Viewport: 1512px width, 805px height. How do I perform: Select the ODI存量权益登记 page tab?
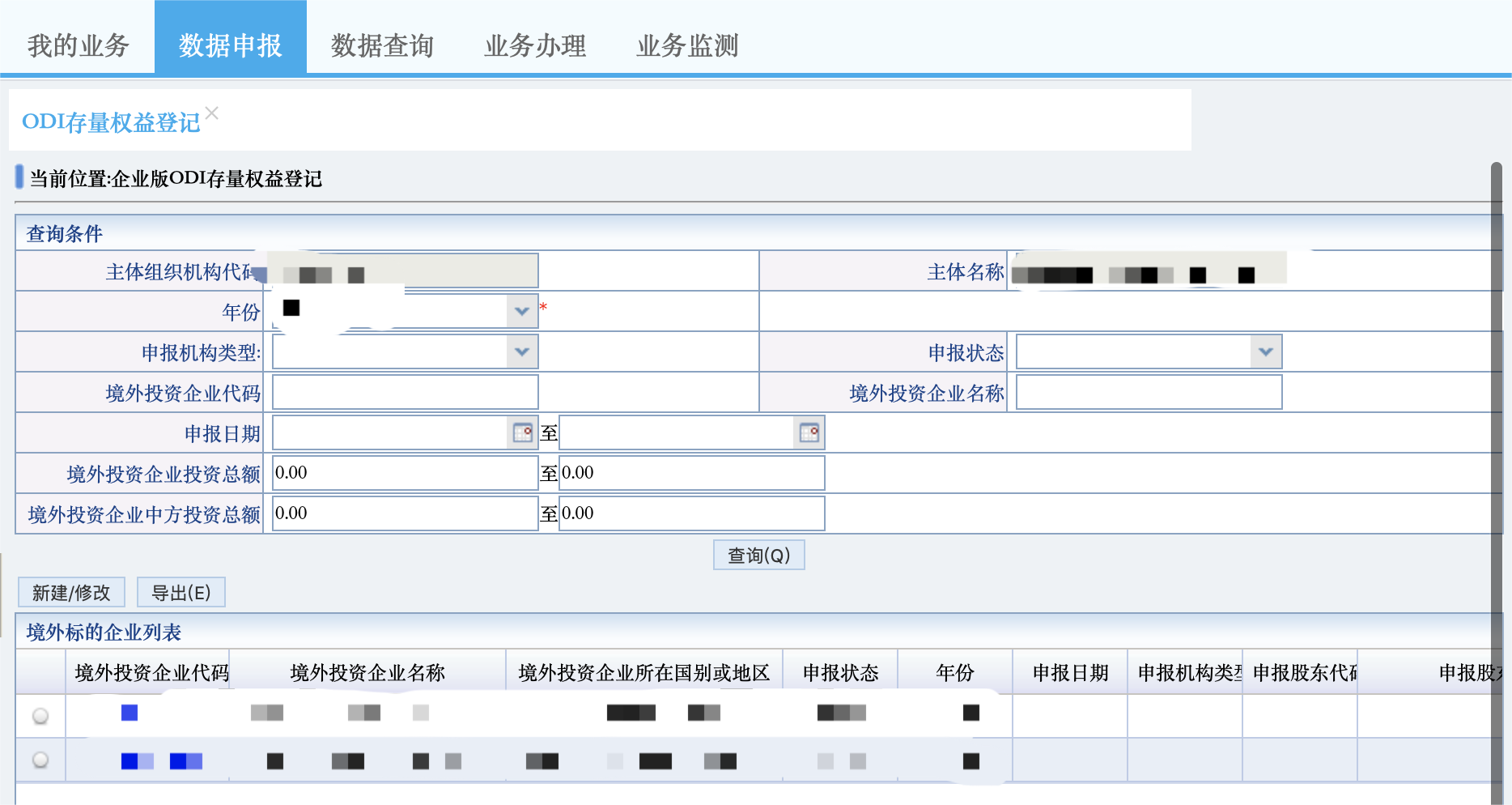click(x=111, y=122)
